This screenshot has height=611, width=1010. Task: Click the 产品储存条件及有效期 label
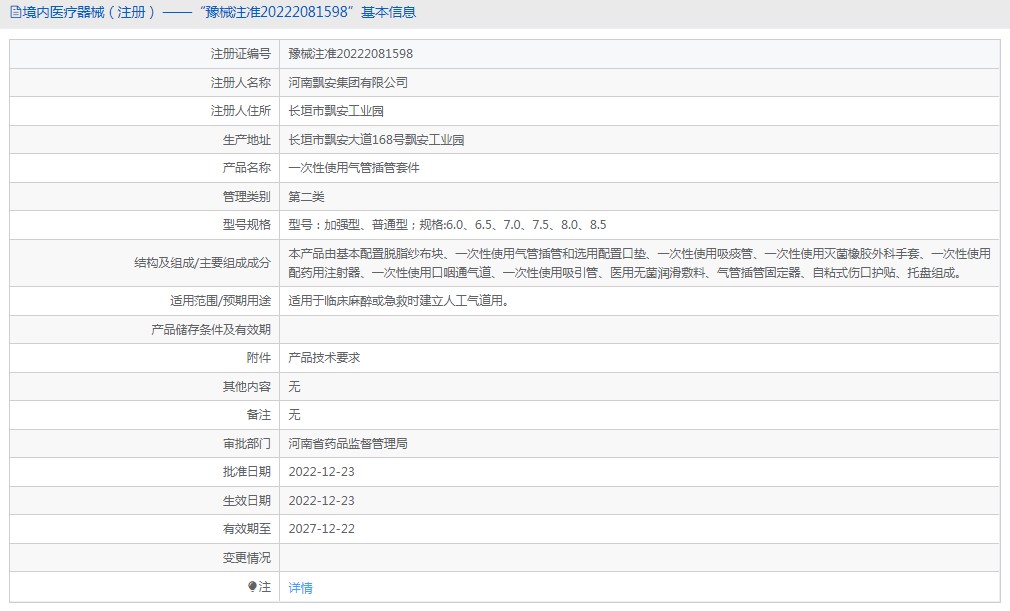[x=211, y=330]
